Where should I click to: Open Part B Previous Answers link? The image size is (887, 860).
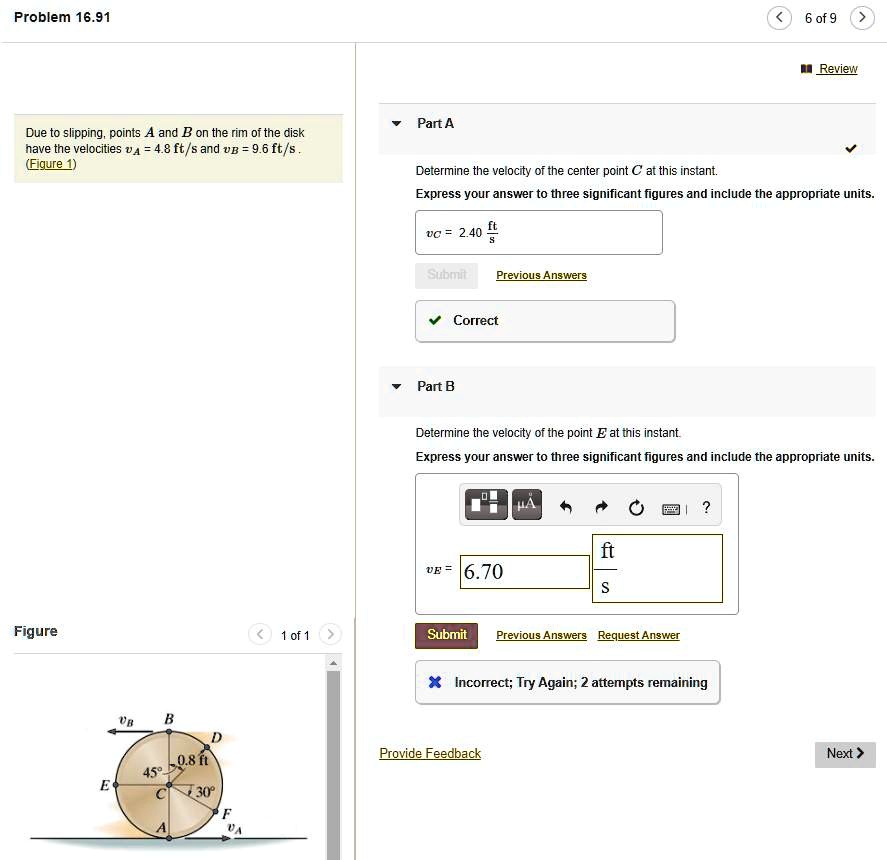[x=541, y=635]
